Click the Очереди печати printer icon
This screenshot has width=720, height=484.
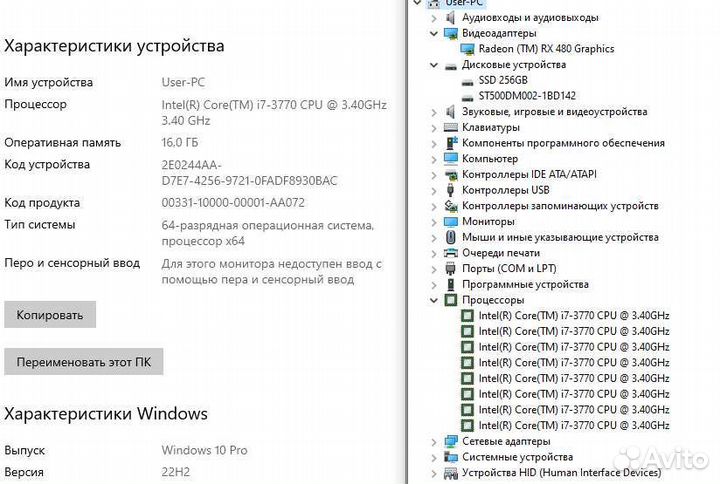point(451,253)
